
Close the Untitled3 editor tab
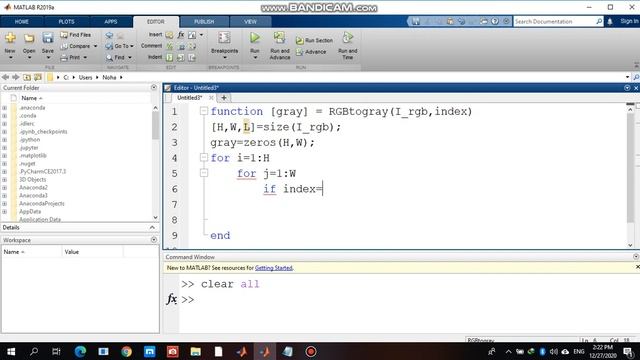click(x=211, y=98)
